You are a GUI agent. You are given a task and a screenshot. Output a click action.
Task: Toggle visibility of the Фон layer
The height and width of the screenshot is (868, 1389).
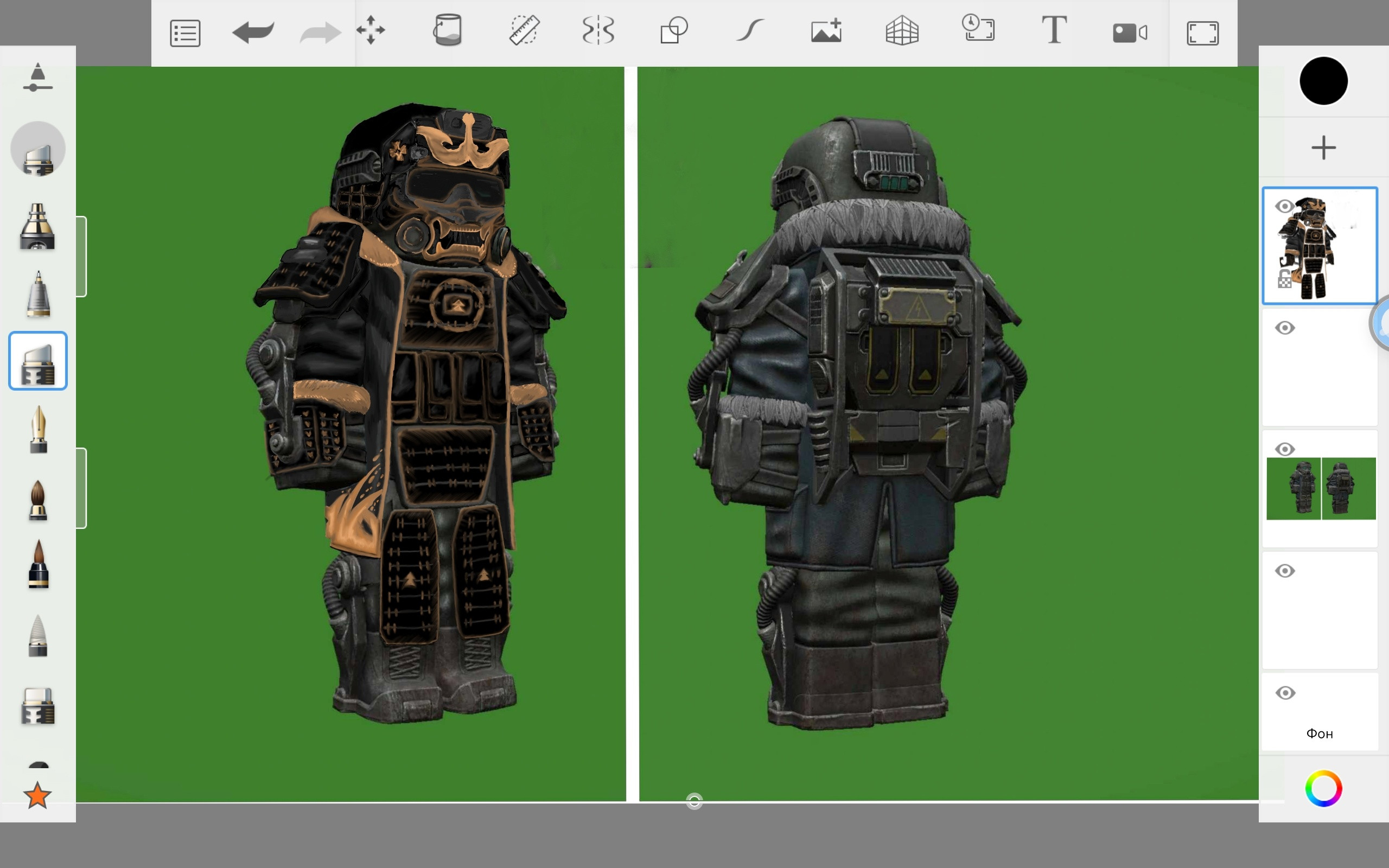point(1284,693)
